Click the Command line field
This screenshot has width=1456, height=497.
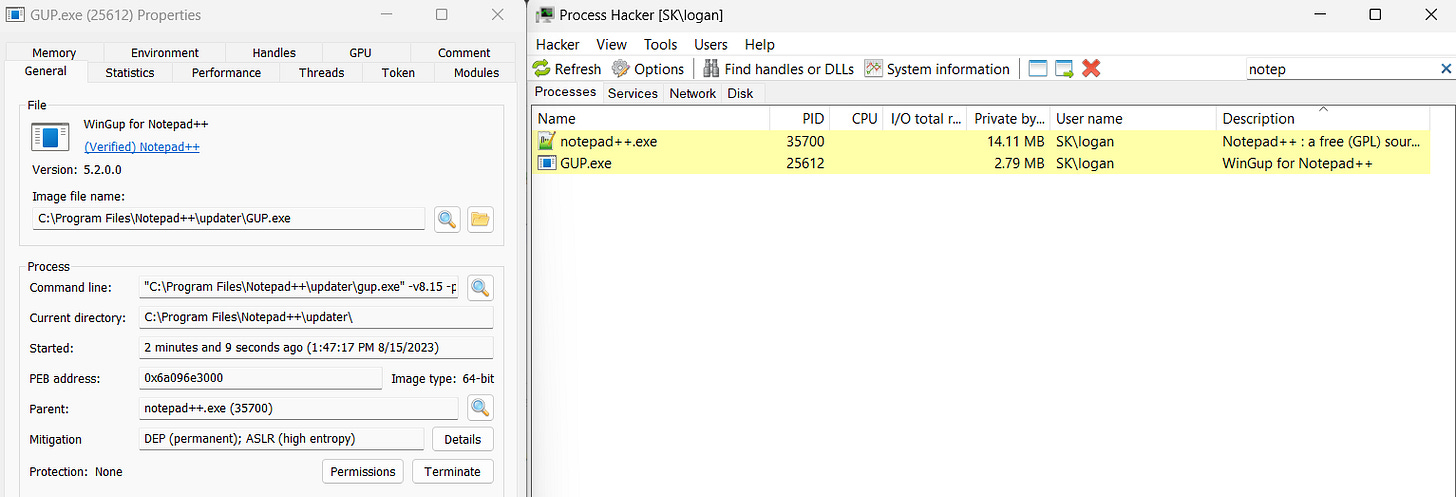coord(300,288)
